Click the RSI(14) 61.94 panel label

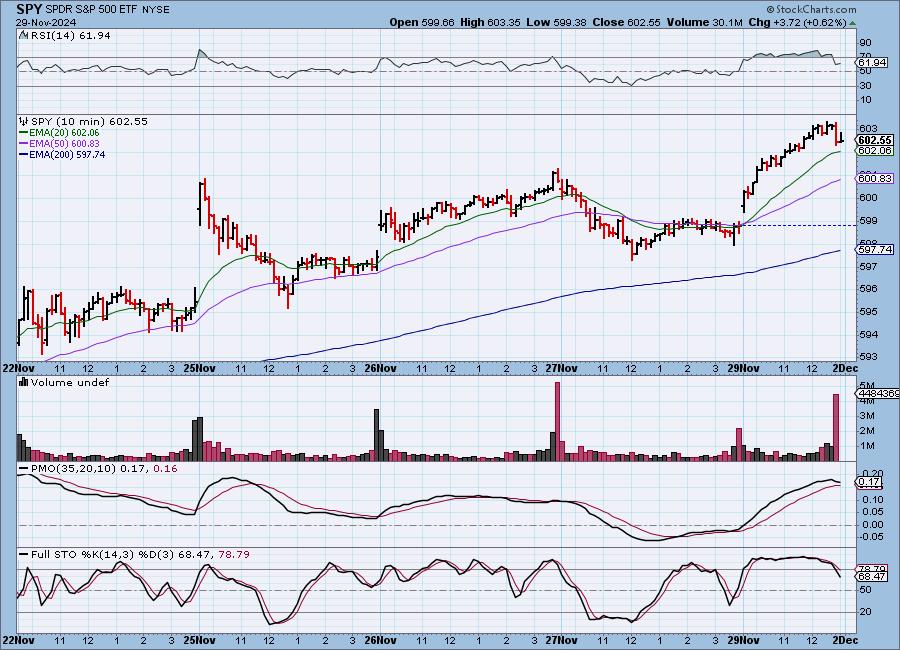click(x=70, y=35)
